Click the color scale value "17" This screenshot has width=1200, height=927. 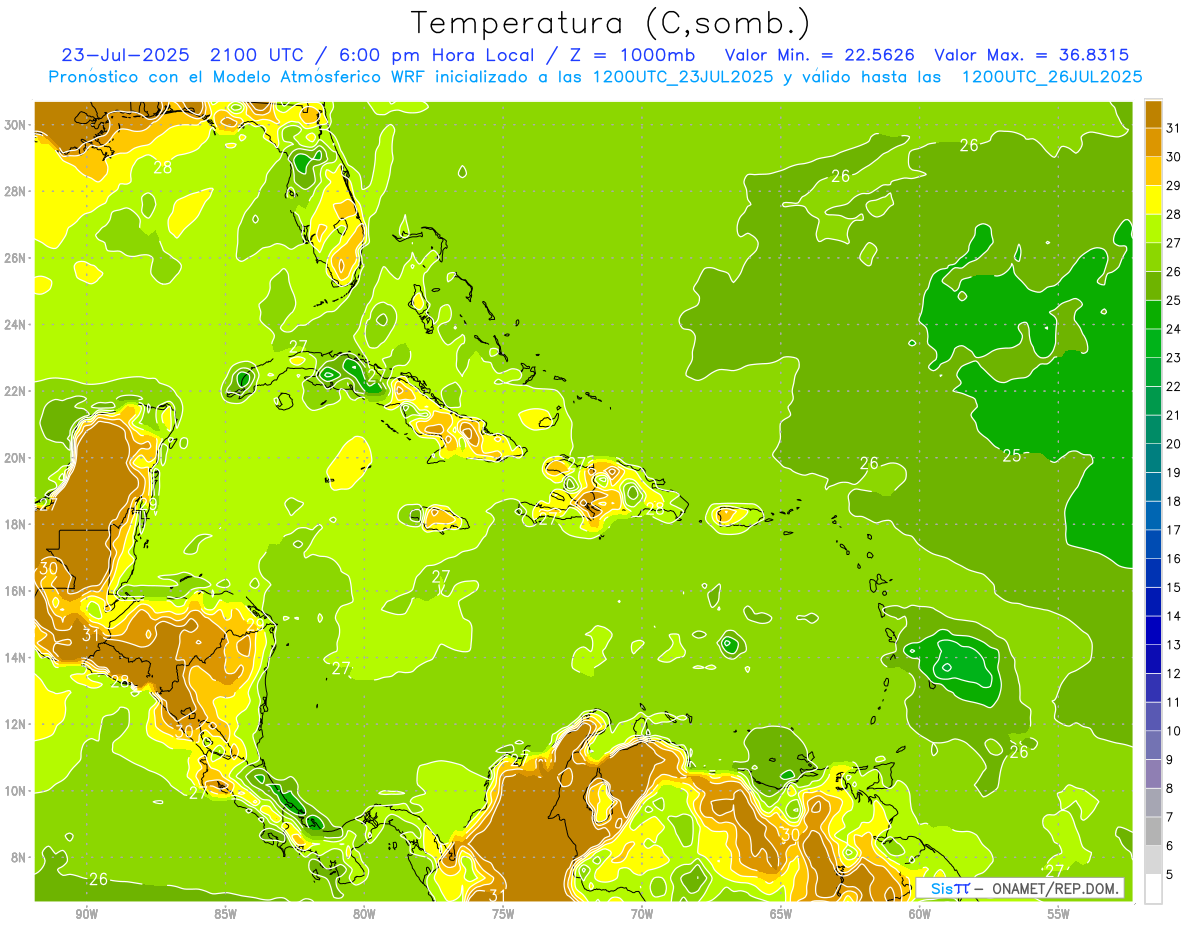(x=1174, y=530)
